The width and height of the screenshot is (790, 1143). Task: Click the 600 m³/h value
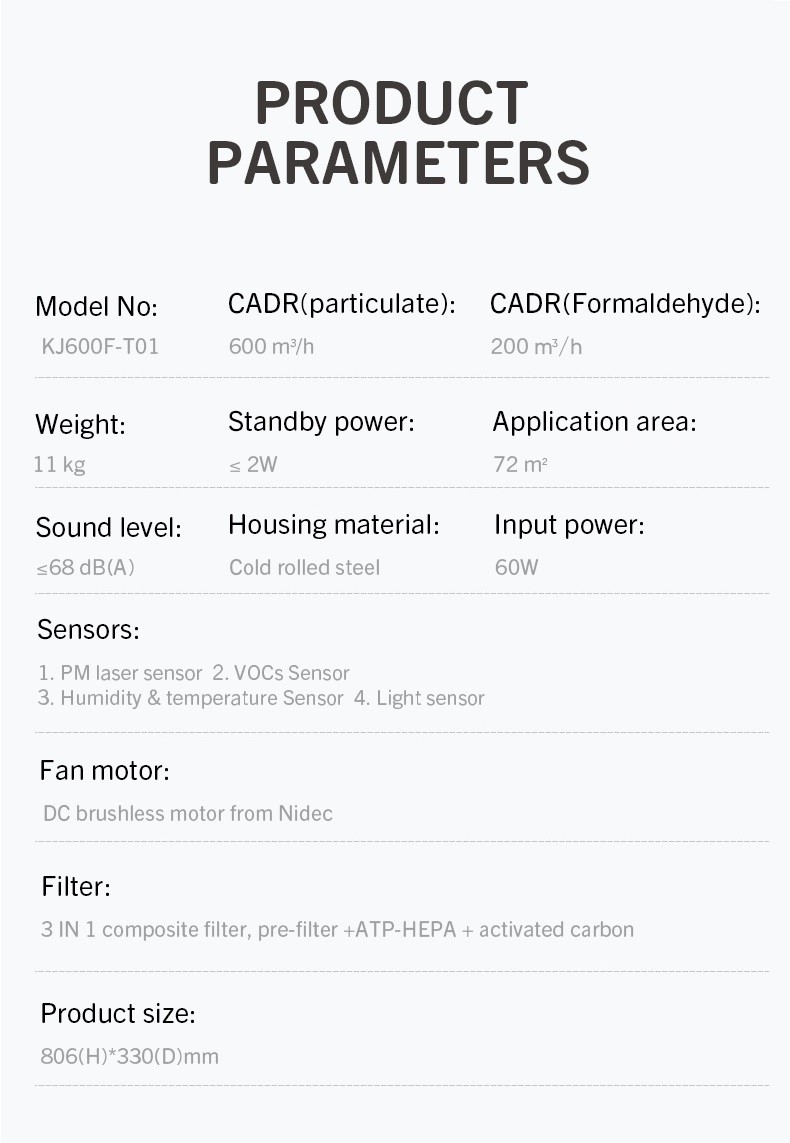[271, 346]
